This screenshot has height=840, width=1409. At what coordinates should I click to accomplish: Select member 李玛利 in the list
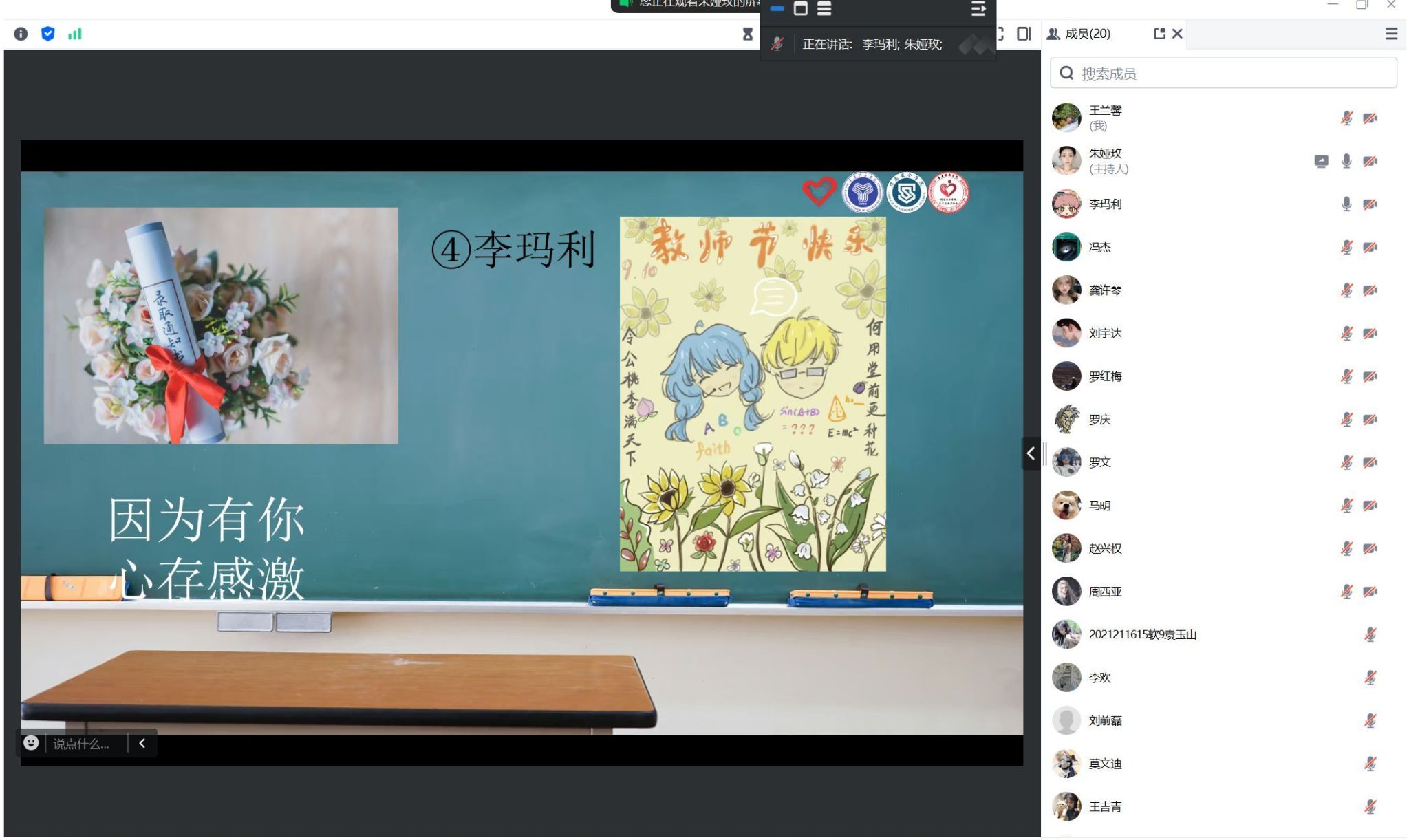tap(1105, 204)
